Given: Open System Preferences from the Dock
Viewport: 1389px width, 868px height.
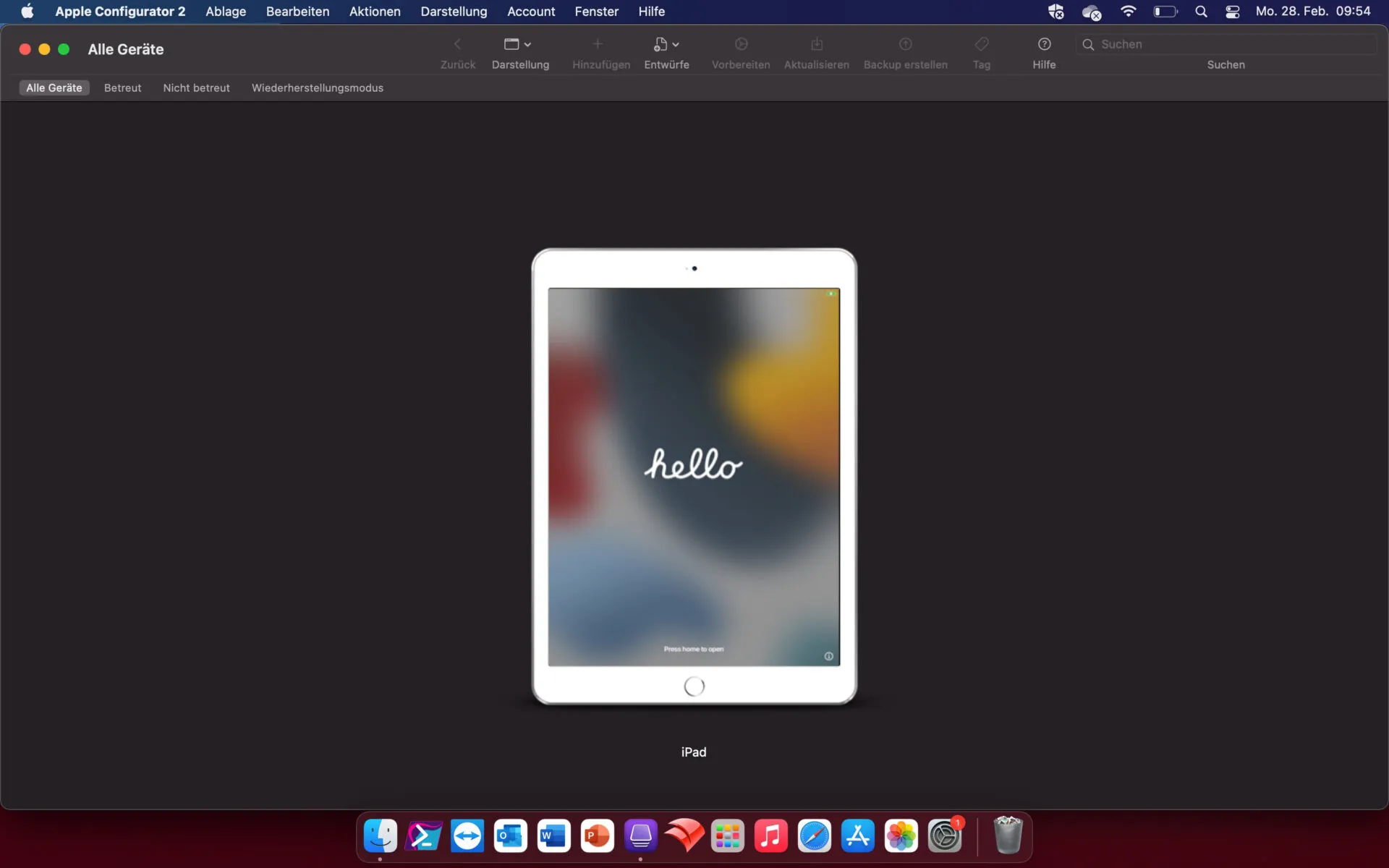Looking at the screenshot, I should [945, 835].
